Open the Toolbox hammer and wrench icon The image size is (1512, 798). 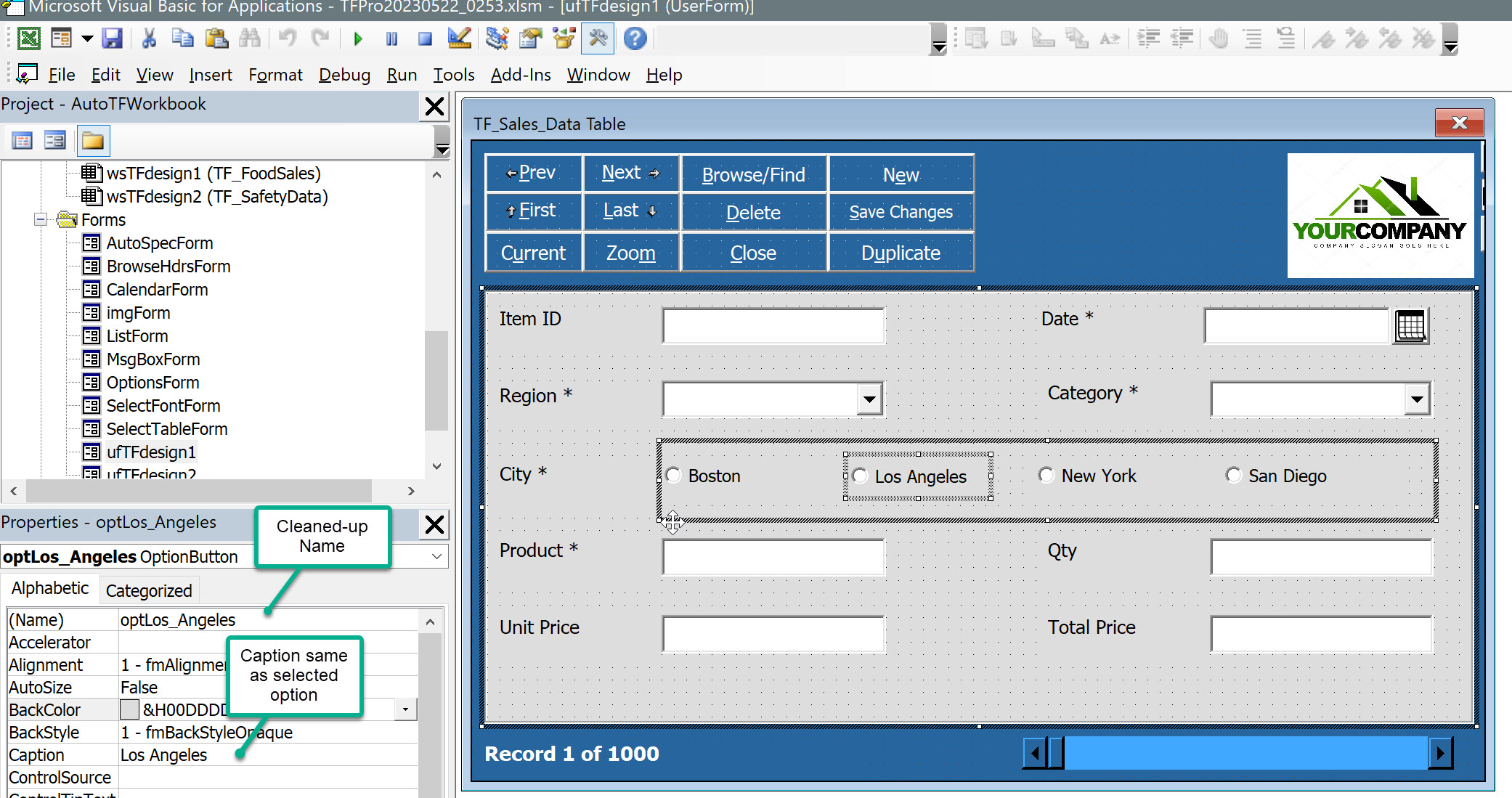click(x=598, y=38)
